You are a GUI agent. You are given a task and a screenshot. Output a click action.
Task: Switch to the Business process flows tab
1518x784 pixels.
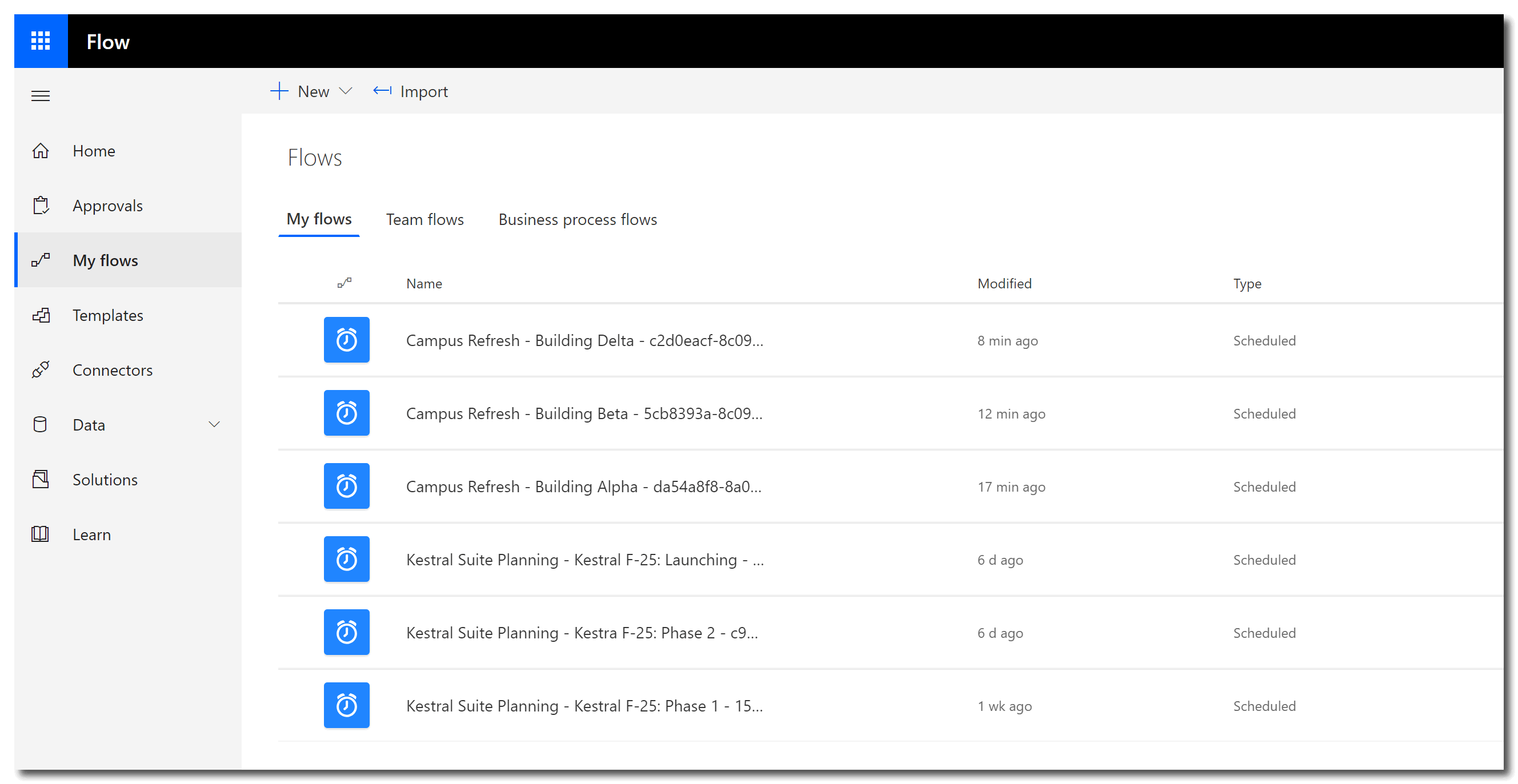(x=578, y=219)
